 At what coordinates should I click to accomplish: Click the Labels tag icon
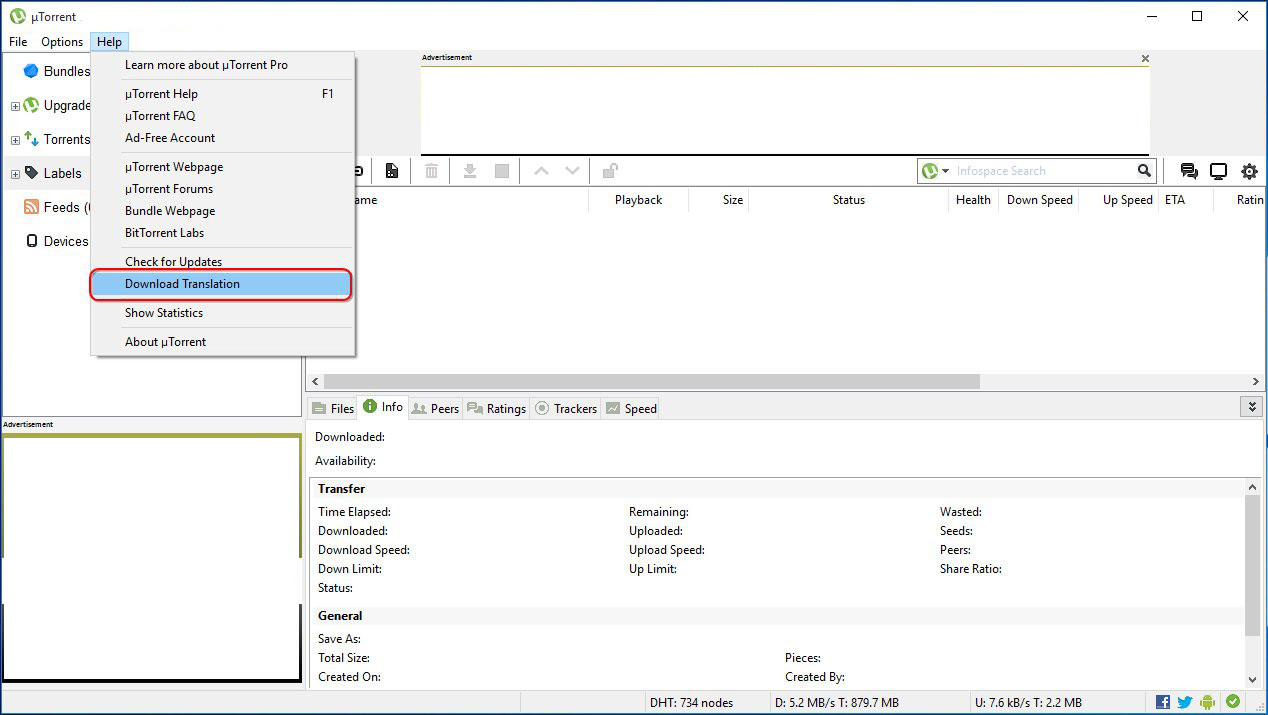click(31, 173)
